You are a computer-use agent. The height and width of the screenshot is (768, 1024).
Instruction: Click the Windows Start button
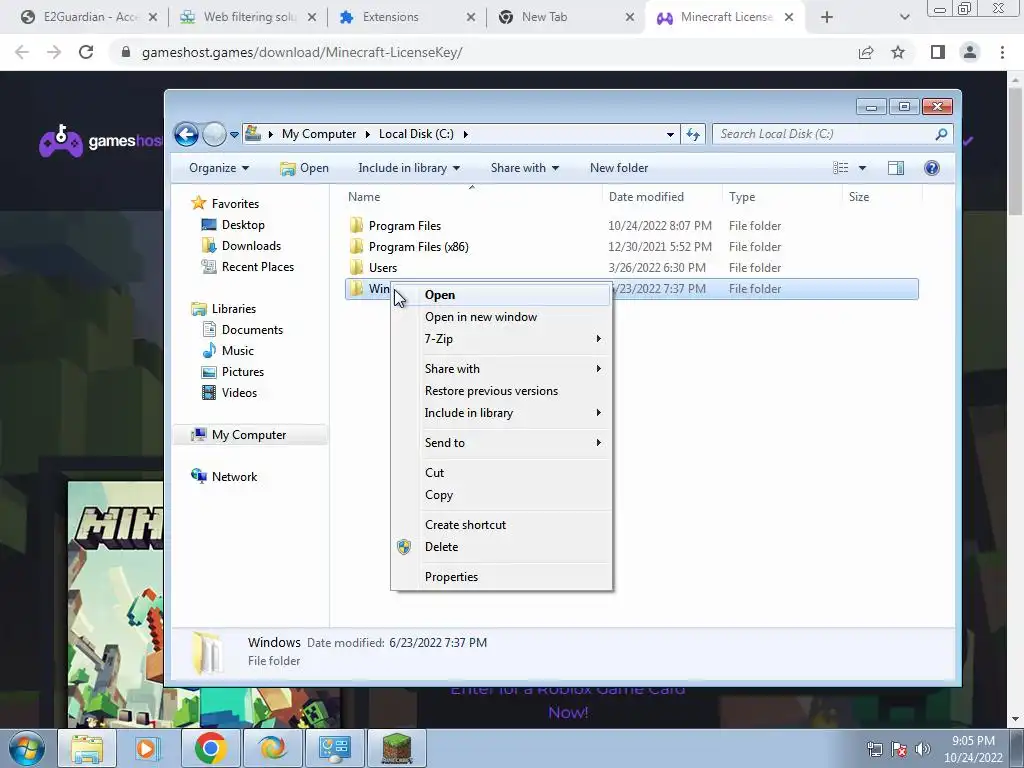point(27,748)
